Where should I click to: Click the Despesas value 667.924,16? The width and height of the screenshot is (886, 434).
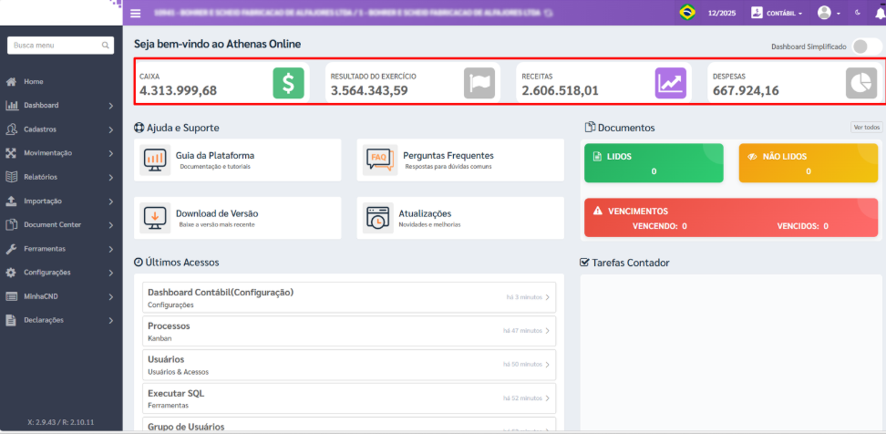point(747,90)
